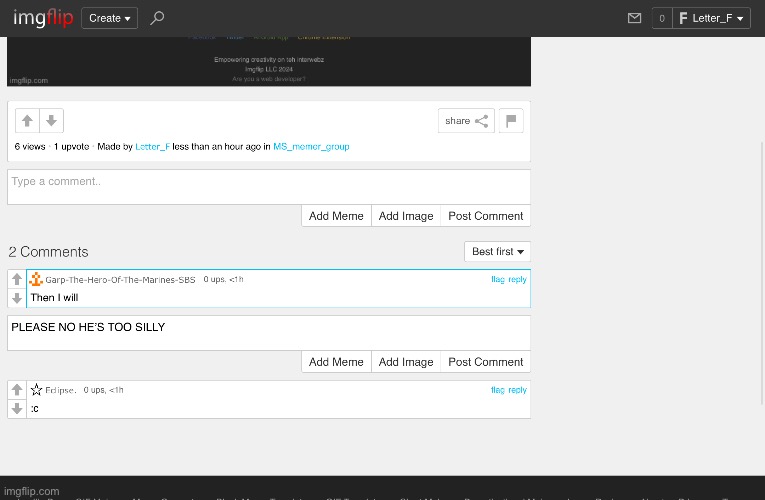Downvote the 'Then I will' comment
This screenshot has height=500, width=765.
pyautogui.click(x=17, y=298)
